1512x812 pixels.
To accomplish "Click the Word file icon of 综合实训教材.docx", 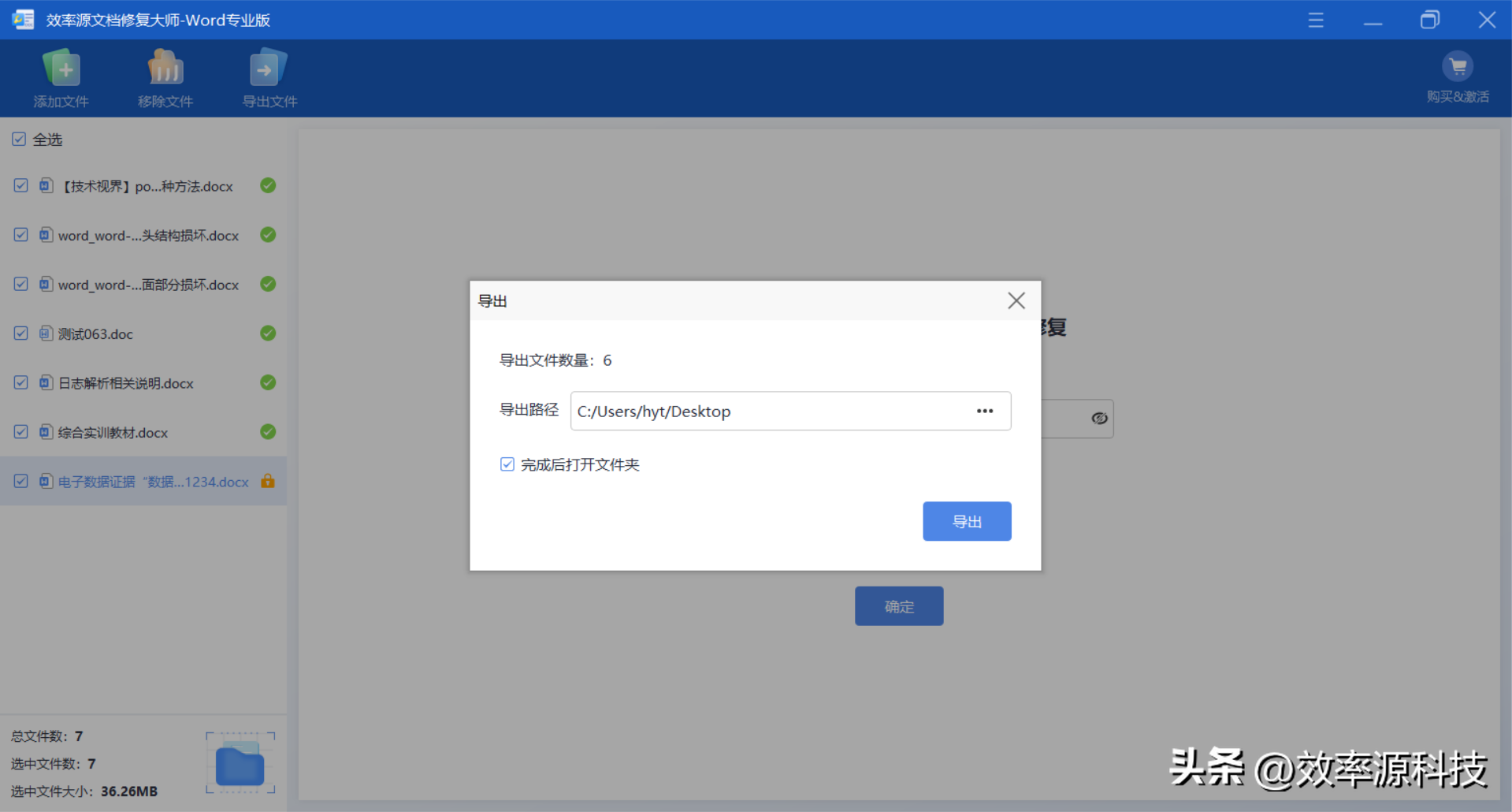I will click(x=46, y=432).
